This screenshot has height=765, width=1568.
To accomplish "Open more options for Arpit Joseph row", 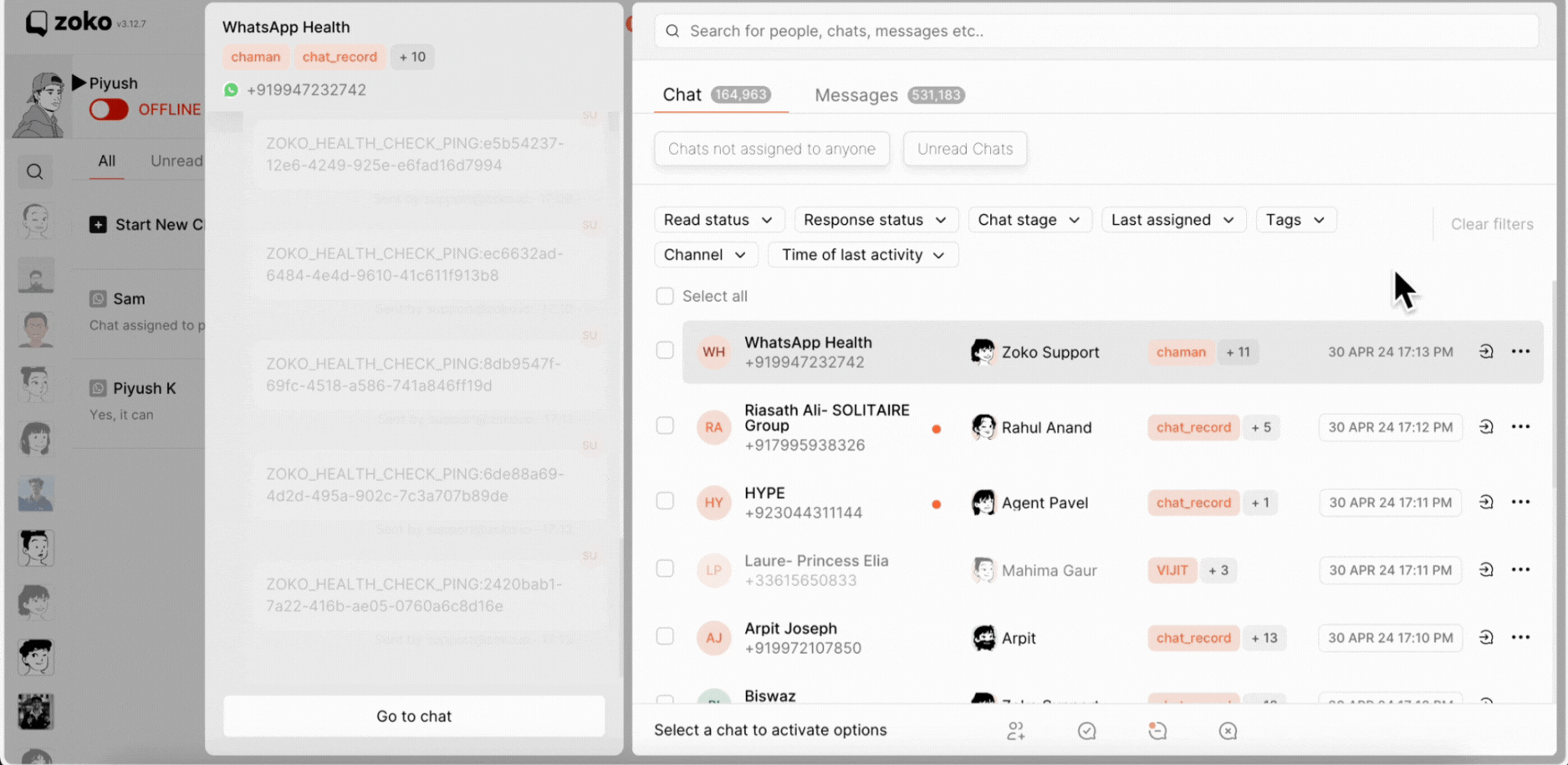I will [x=1520, y=638].
